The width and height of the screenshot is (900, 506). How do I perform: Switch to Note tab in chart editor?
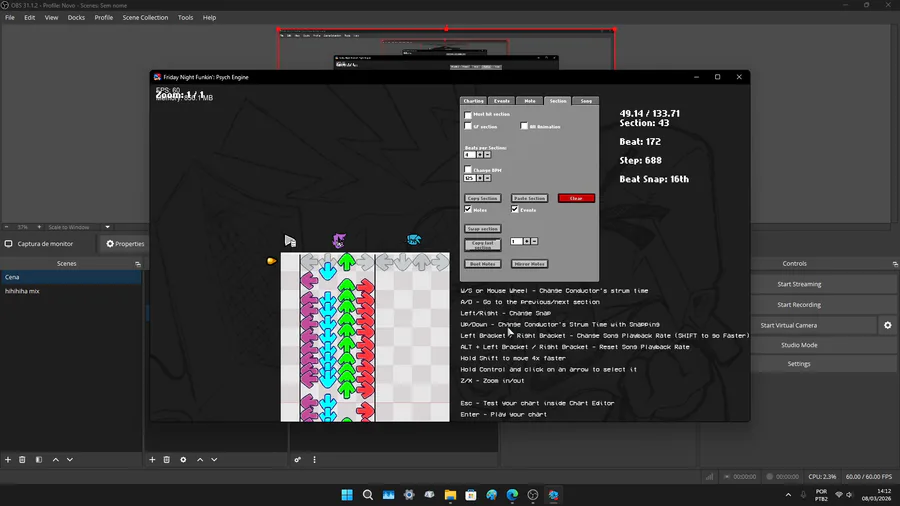(x=530, y=101)
